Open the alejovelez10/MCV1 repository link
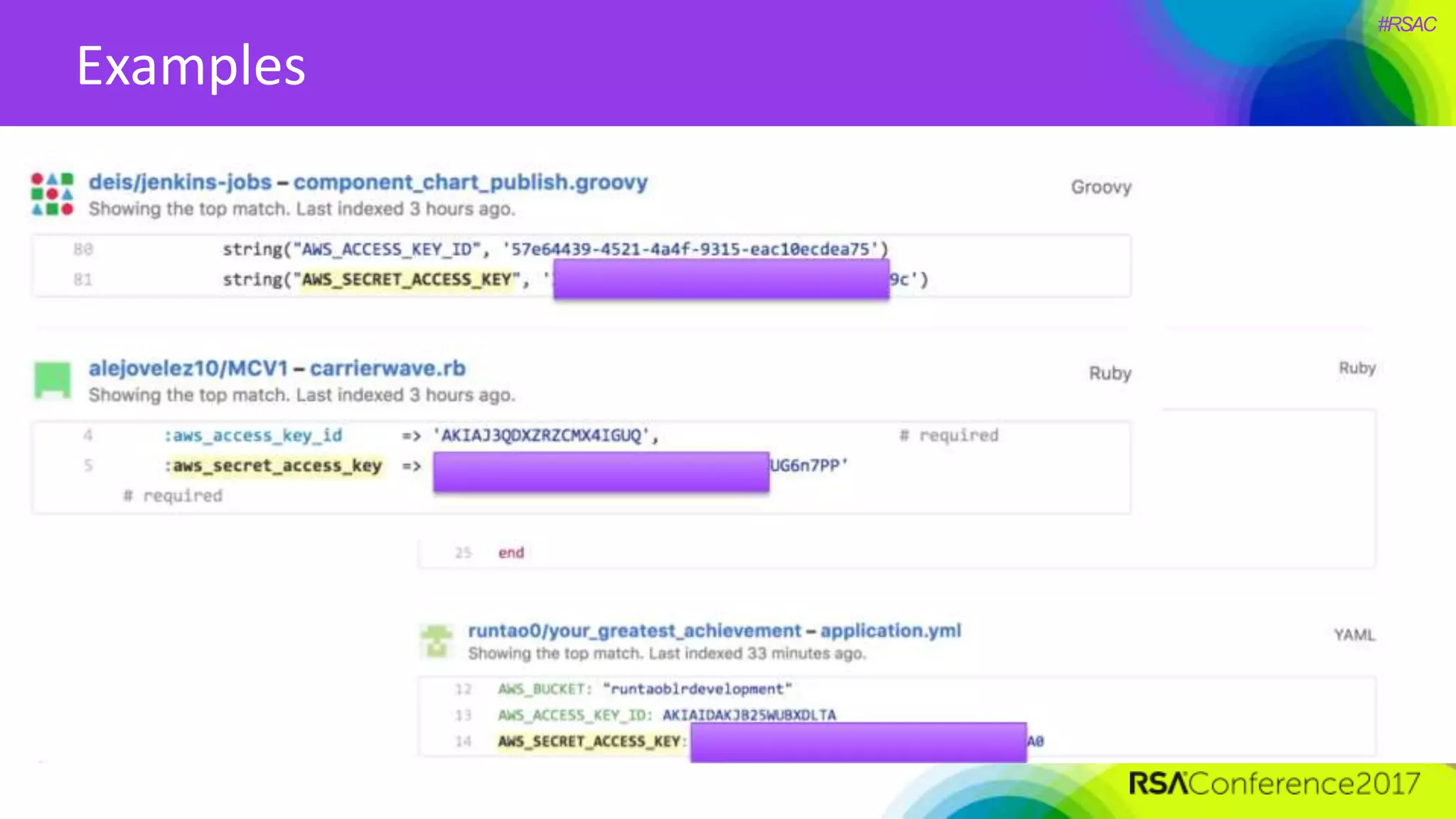The width and height of the screenshot is (1456, 819). click(188, 368)
